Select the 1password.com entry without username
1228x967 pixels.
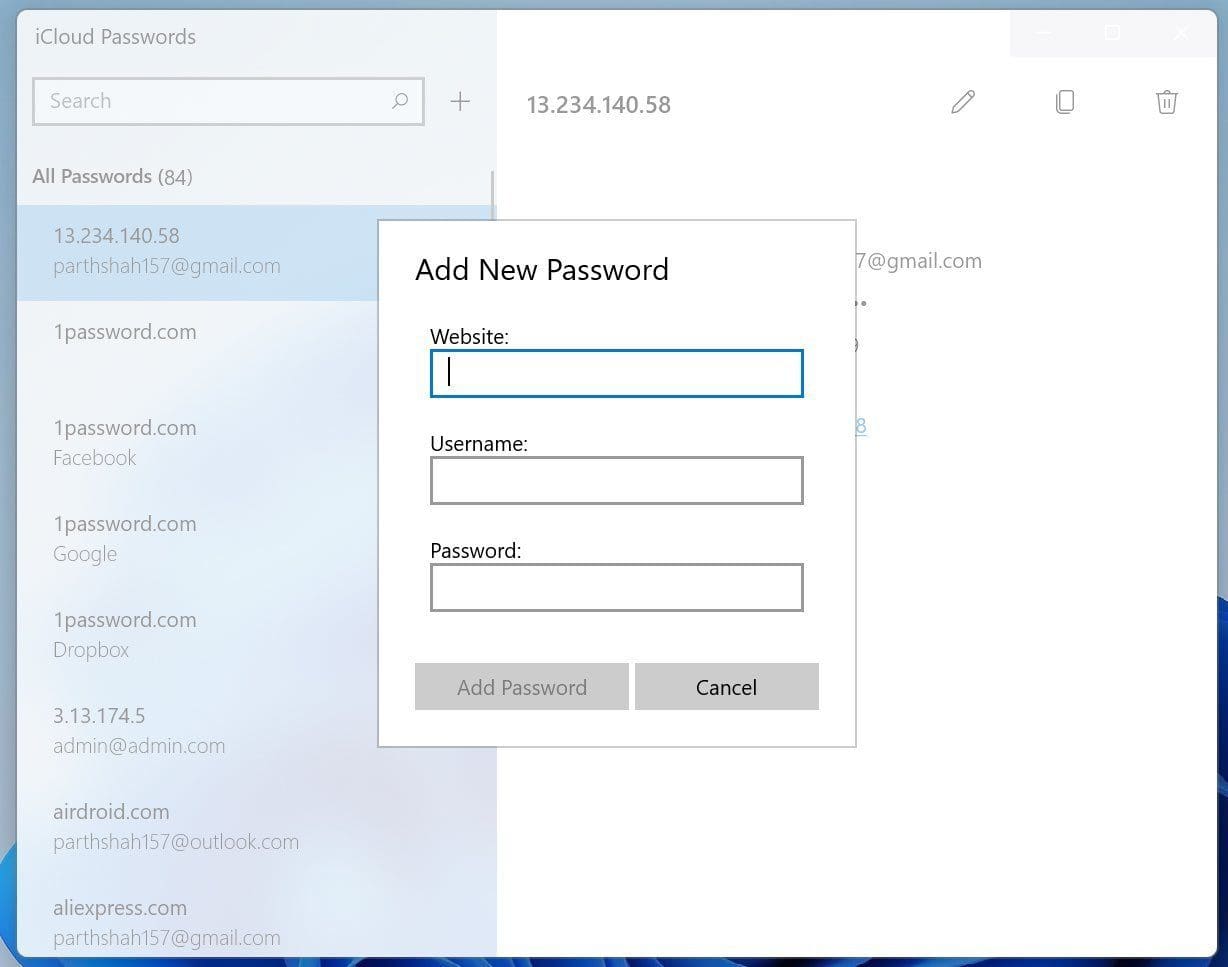(256, 348)
